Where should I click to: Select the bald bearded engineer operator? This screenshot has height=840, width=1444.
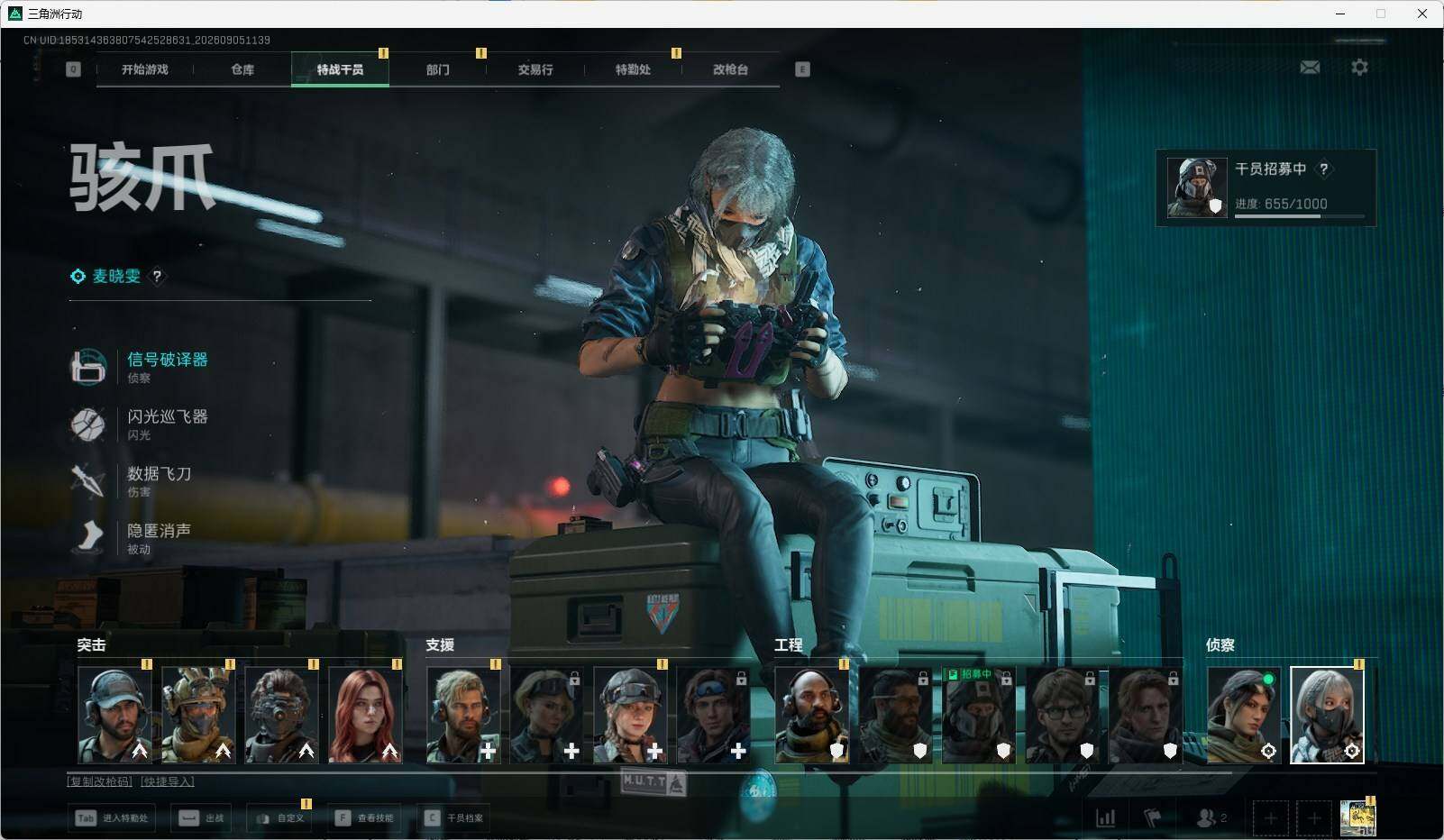click(x=812, y=716)
